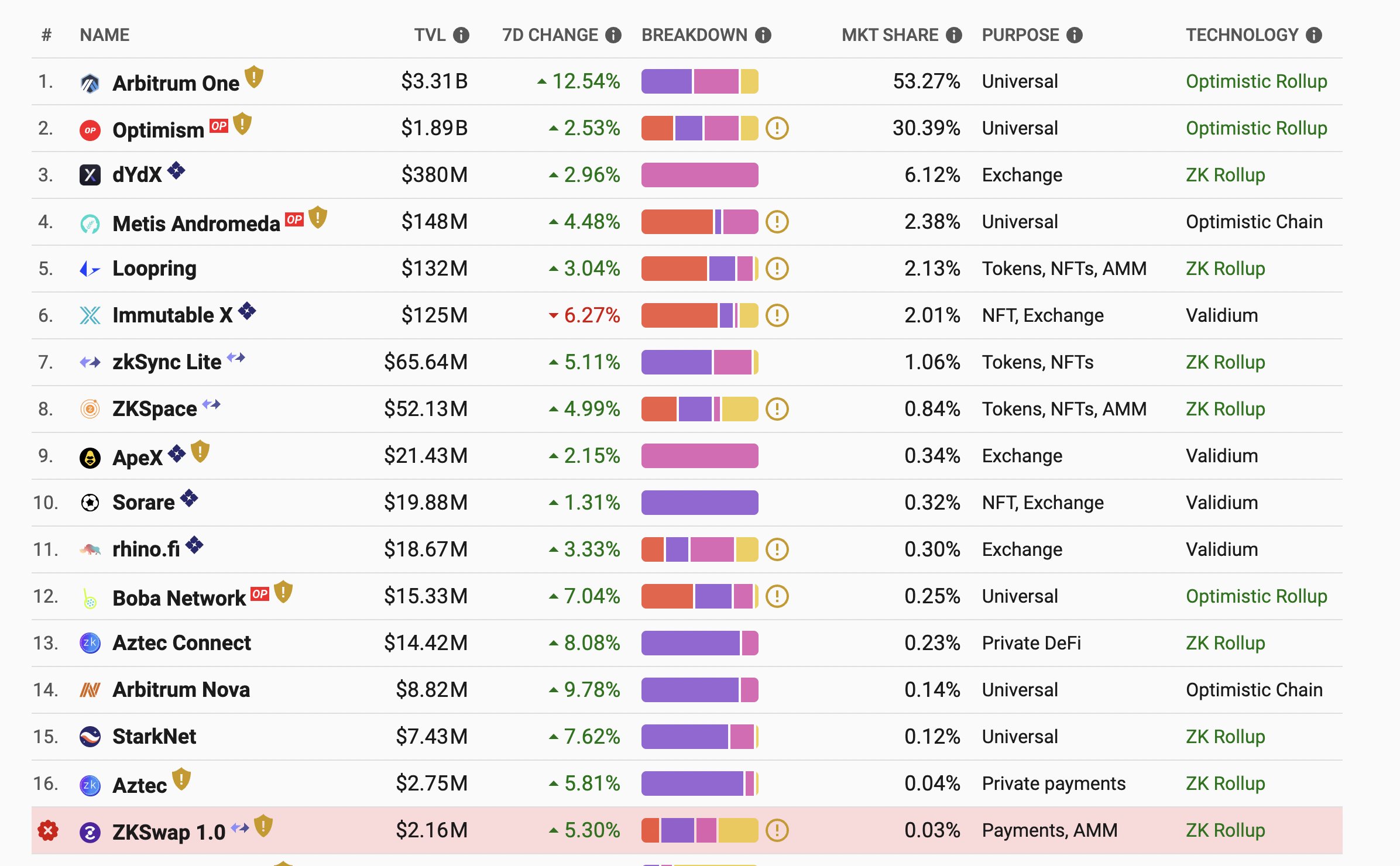Click the warning shield beside Aztec
Viewport: 1400px width, 866px height.
coord(181,779)
